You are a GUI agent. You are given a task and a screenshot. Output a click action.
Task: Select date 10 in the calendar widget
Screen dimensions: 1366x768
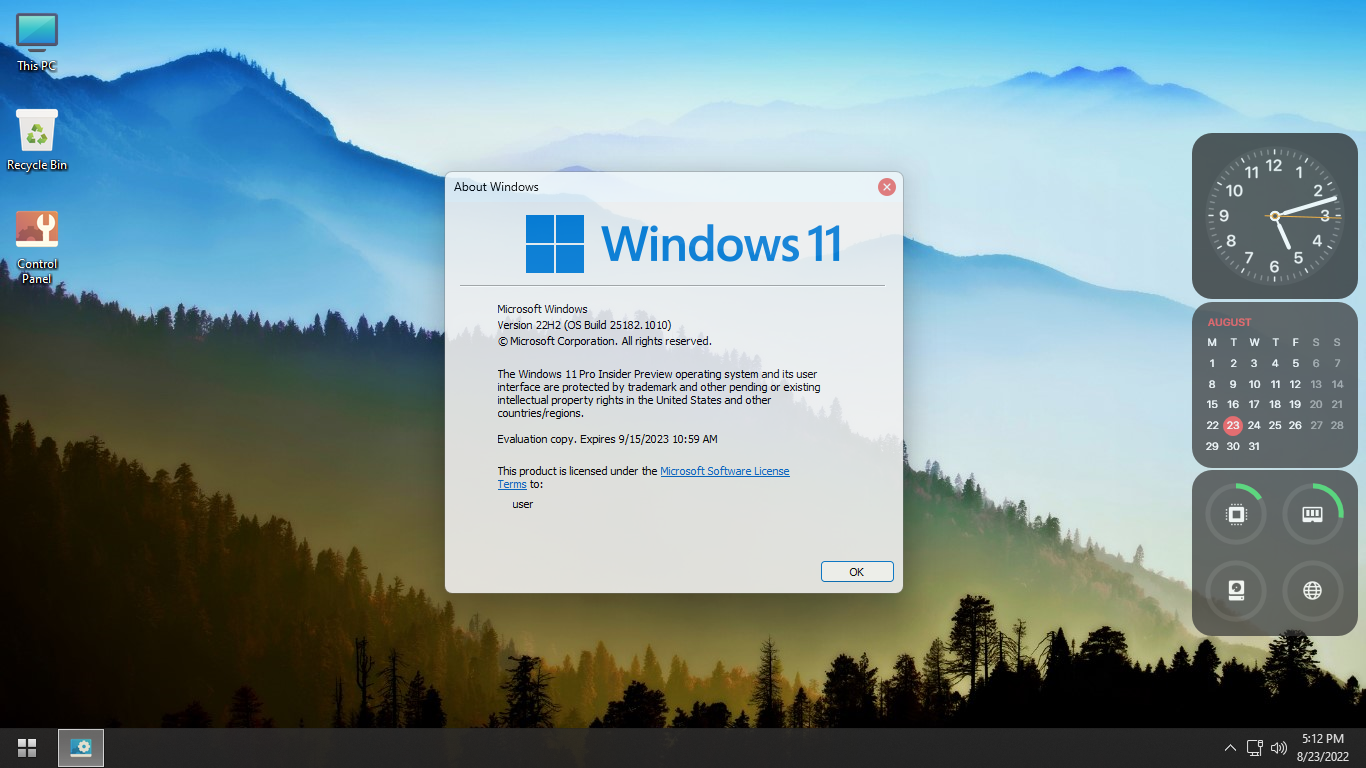[1254, 384]
